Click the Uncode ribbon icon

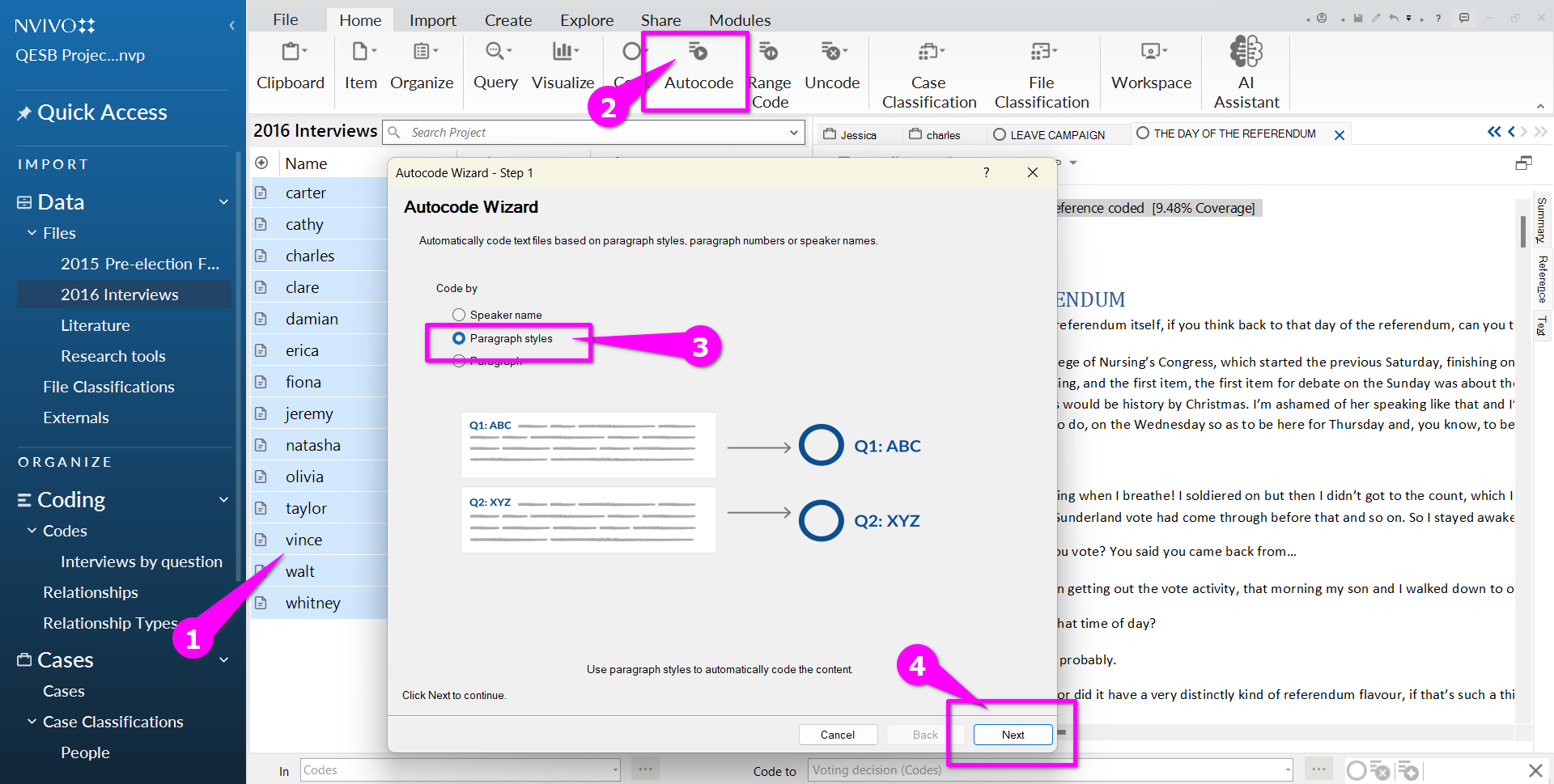[x=831, y=53]
